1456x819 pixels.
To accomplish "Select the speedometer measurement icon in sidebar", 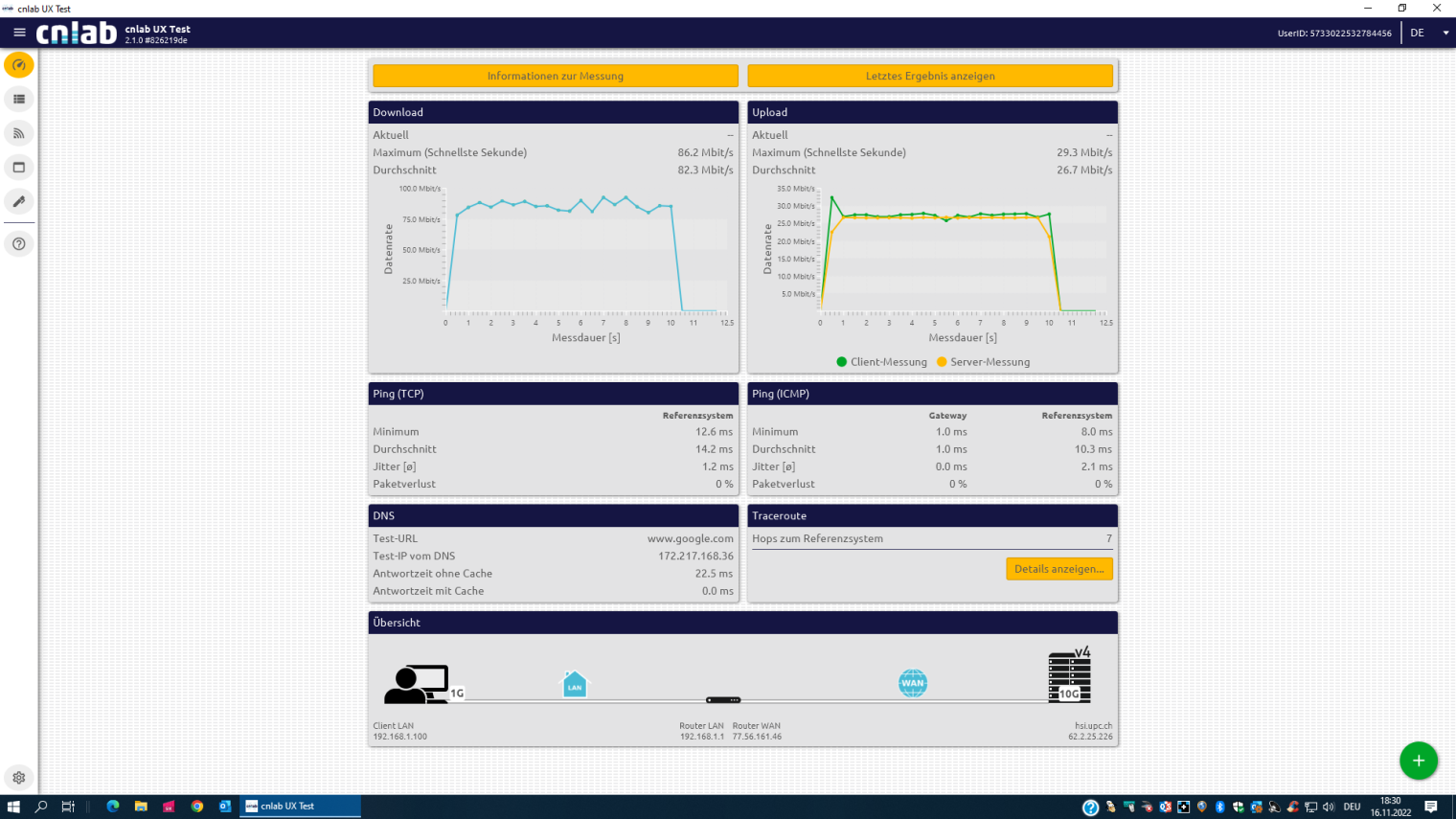I will click(19, 65).
